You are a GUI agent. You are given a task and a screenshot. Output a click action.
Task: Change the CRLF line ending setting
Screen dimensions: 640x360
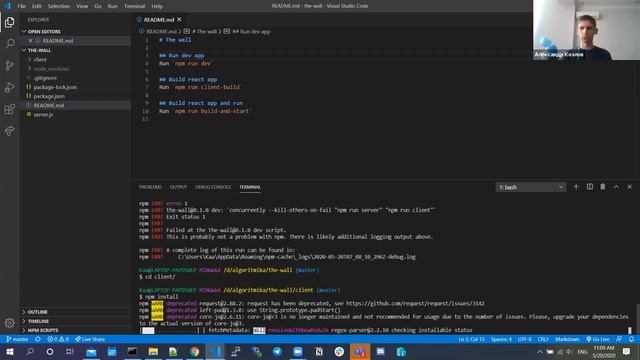[x=543, y=339]
